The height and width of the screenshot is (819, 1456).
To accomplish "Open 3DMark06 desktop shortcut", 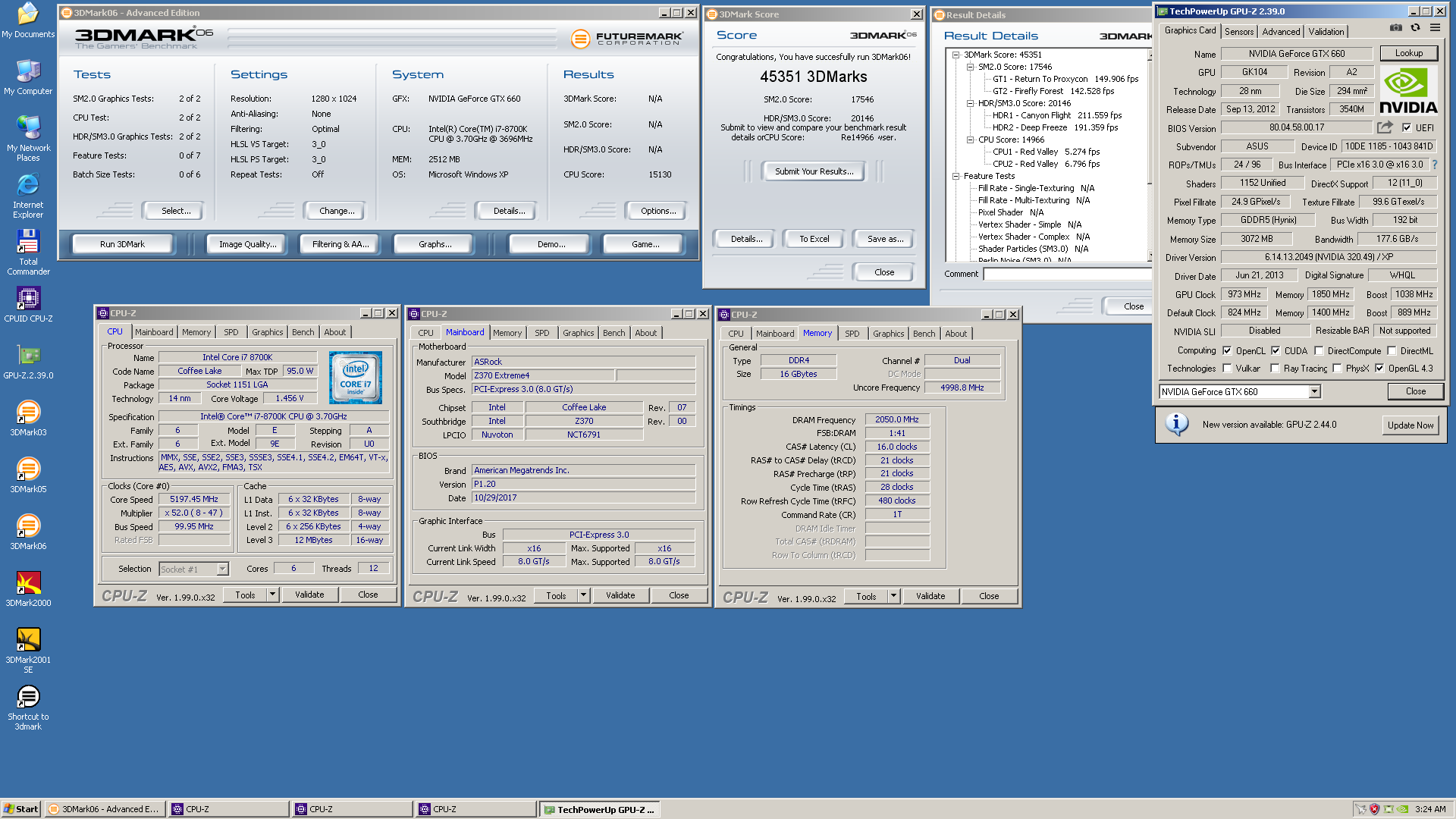I will 28,532.
